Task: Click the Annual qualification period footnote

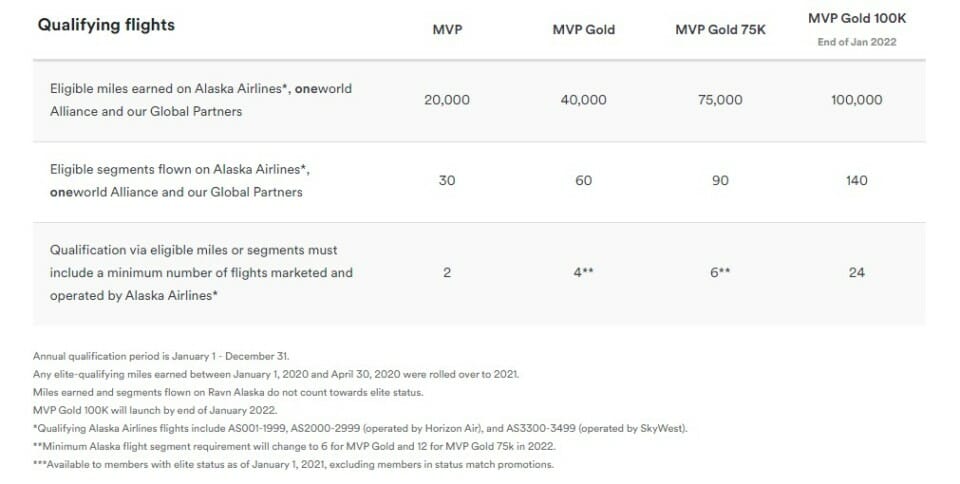Action: coord(161,356)
